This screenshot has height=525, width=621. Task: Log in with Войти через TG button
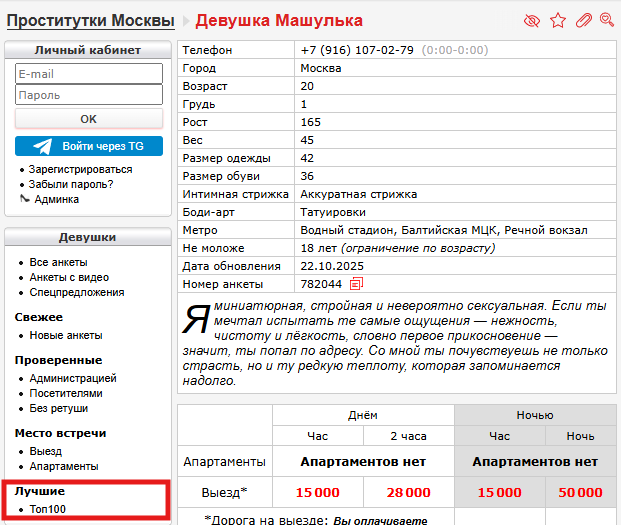click(x=89, y=146)
